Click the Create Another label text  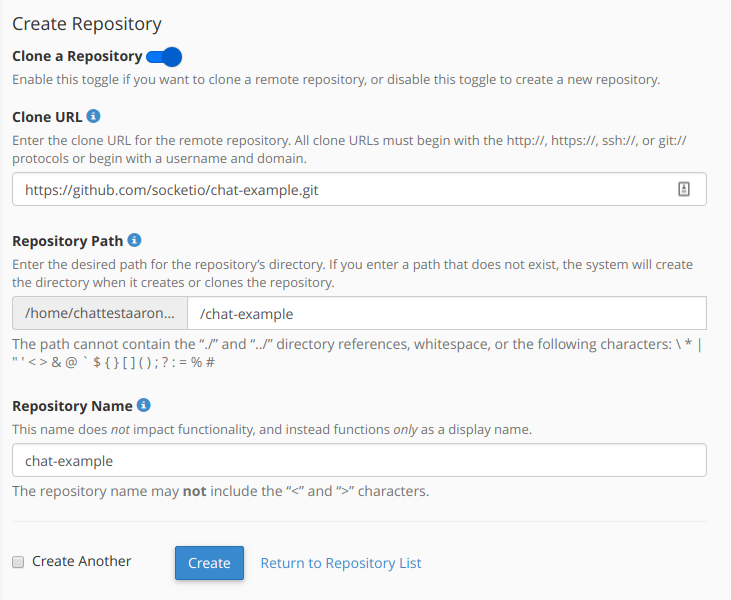81,562
